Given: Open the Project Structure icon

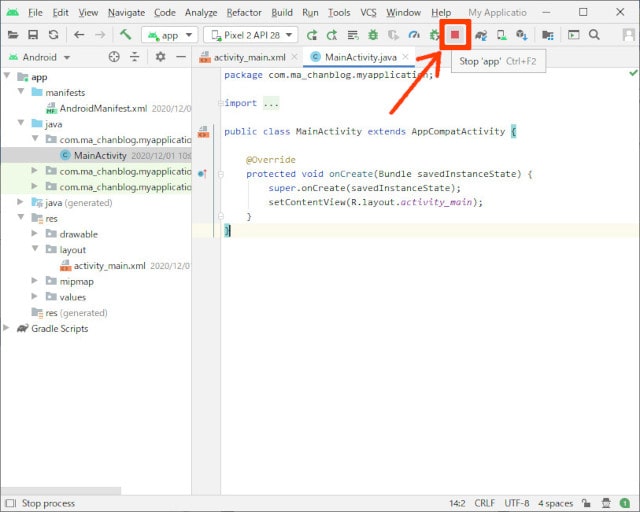Looking at the screenshot, I should pos(547,36).
